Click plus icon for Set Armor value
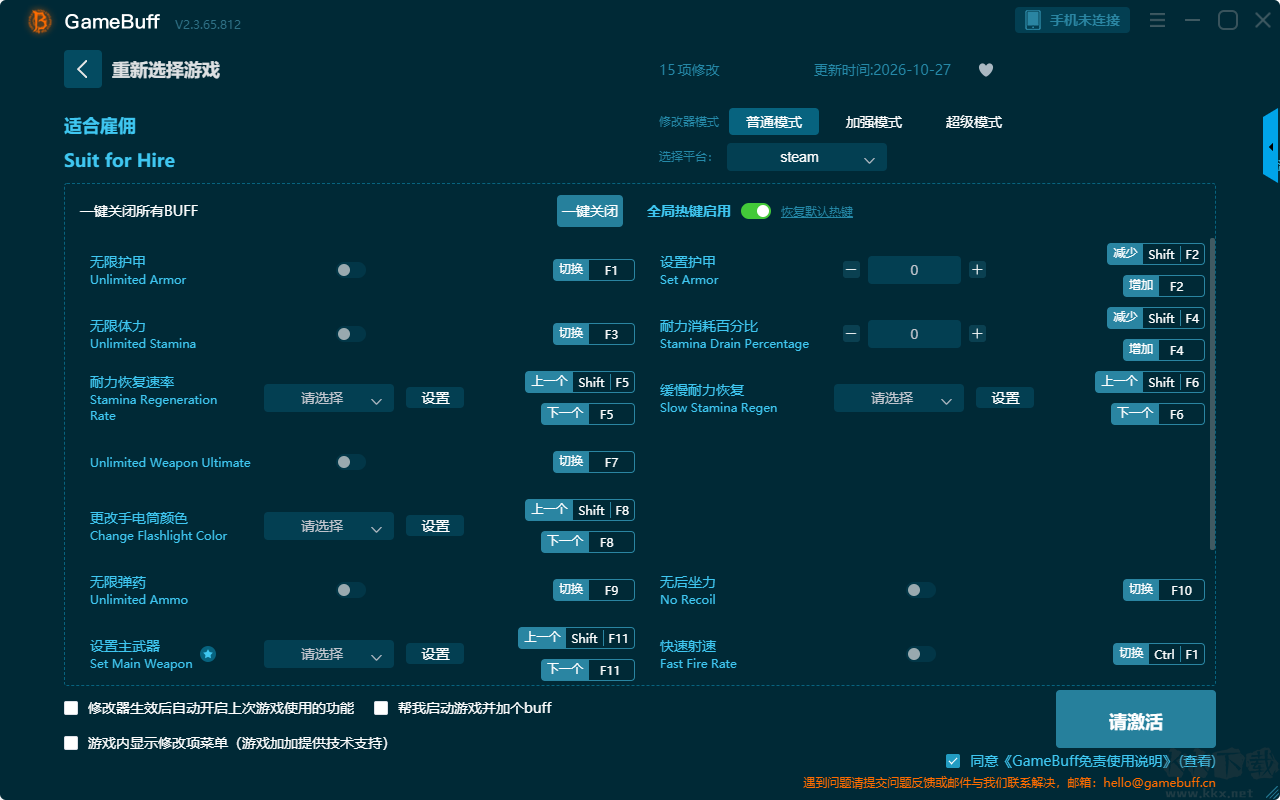1280x800 pixels. coord(977,270)
